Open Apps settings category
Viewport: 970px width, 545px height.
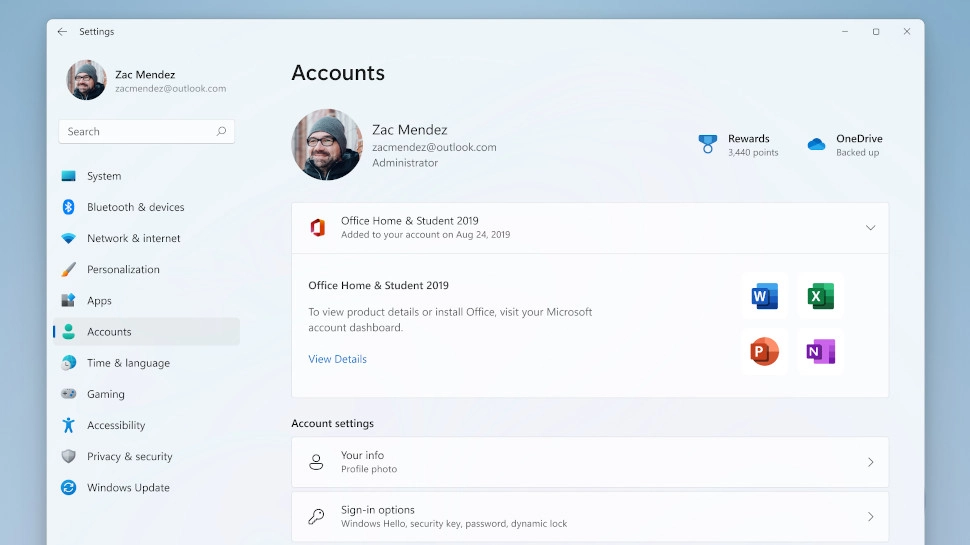point(147,300)
